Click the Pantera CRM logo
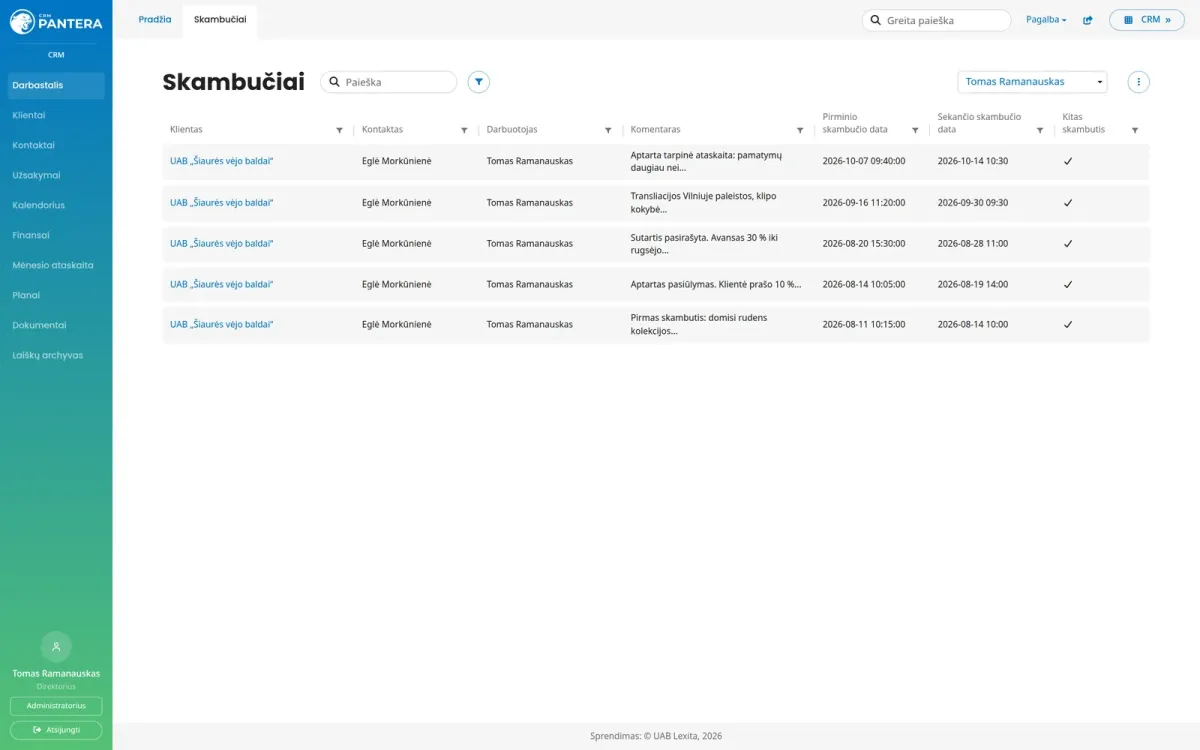Viewport: 1200px width, 750px height. [x=56, y=21]
